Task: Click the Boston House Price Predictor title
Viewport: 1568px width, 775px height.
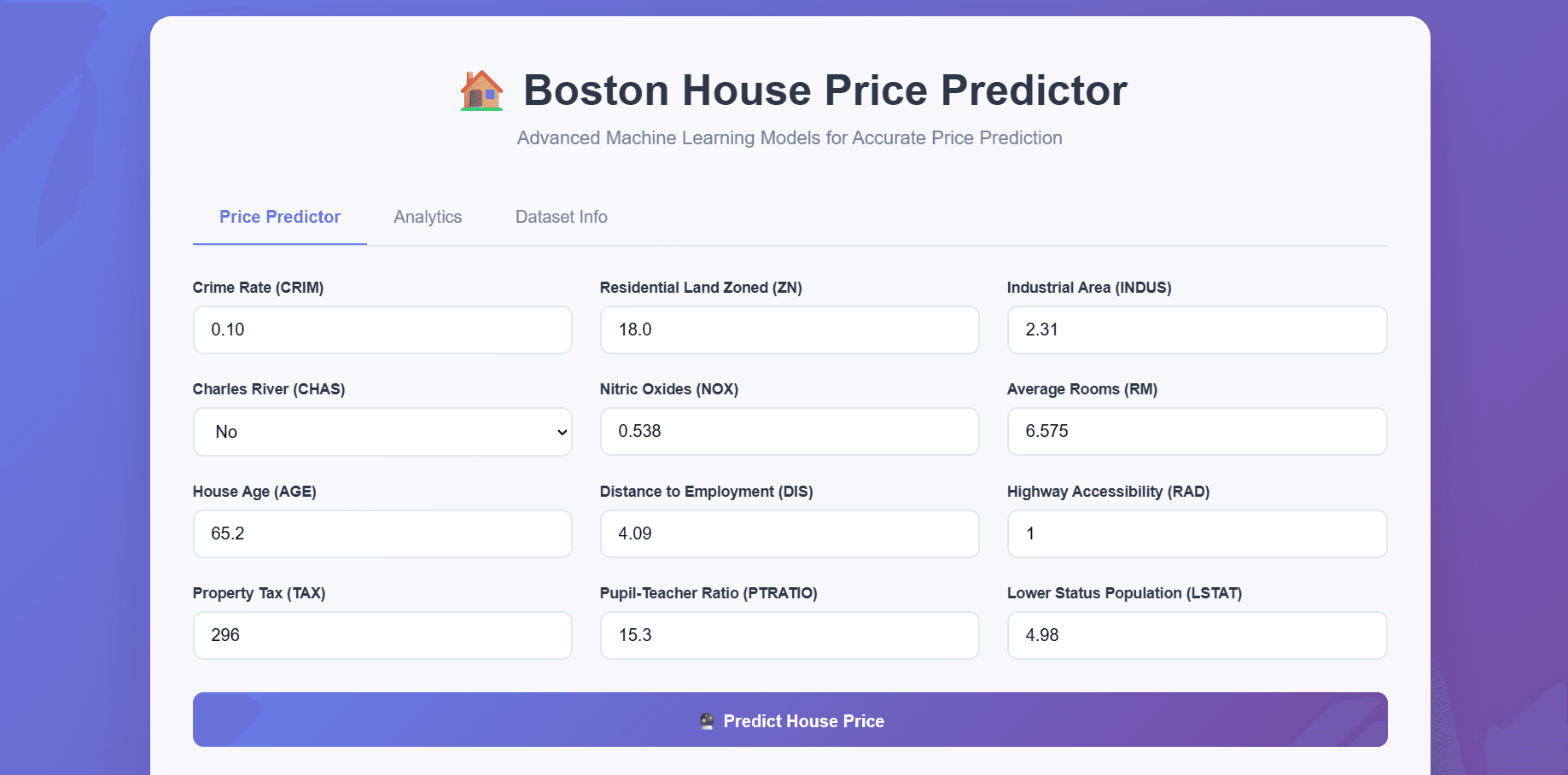Action: 825,90
